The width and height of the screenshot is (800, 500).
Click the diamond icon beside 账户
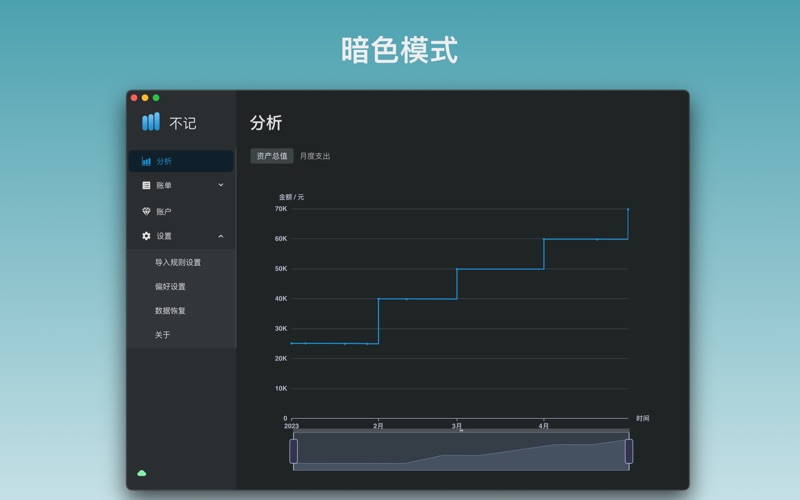pos(146,211)
